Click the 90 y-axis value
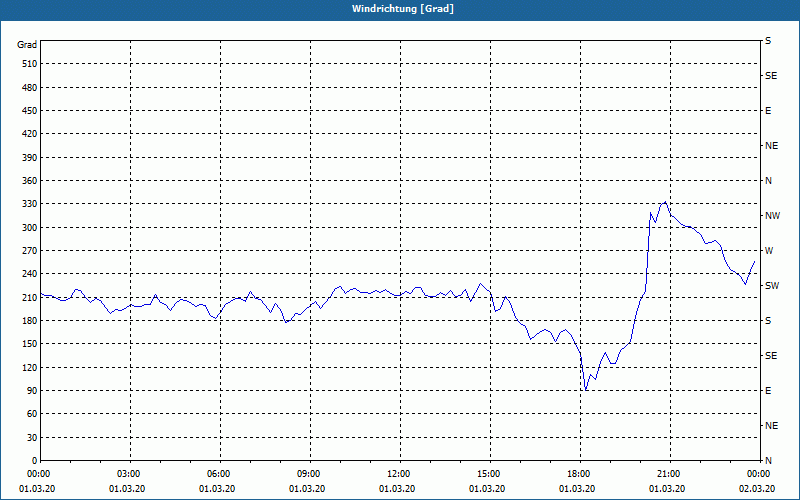Screen dimensions: 800x500 click(32, 391)
